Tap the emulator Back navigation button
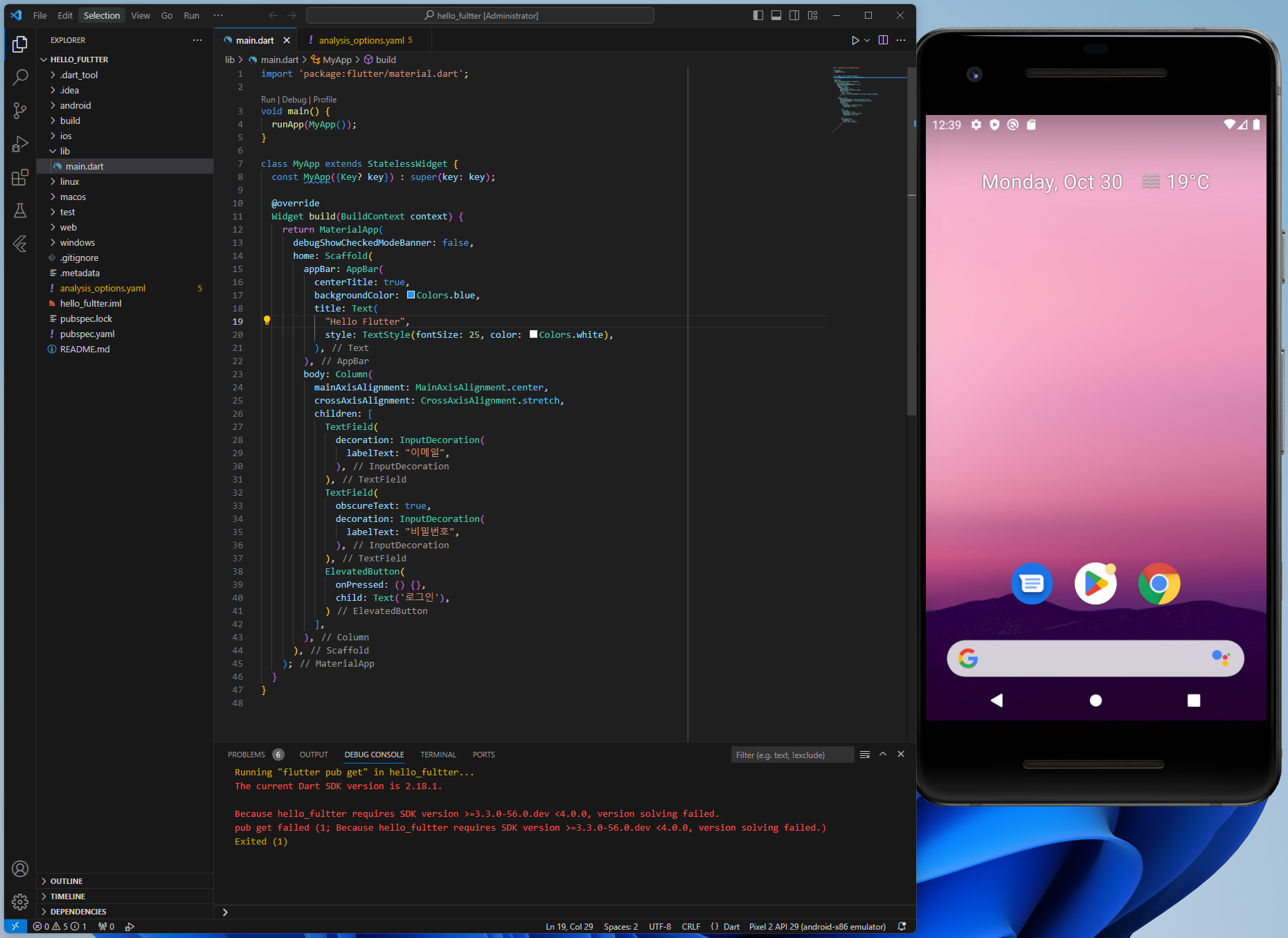Image resolution: width=1288 pixels, height=938 pixels. point(997,701)
